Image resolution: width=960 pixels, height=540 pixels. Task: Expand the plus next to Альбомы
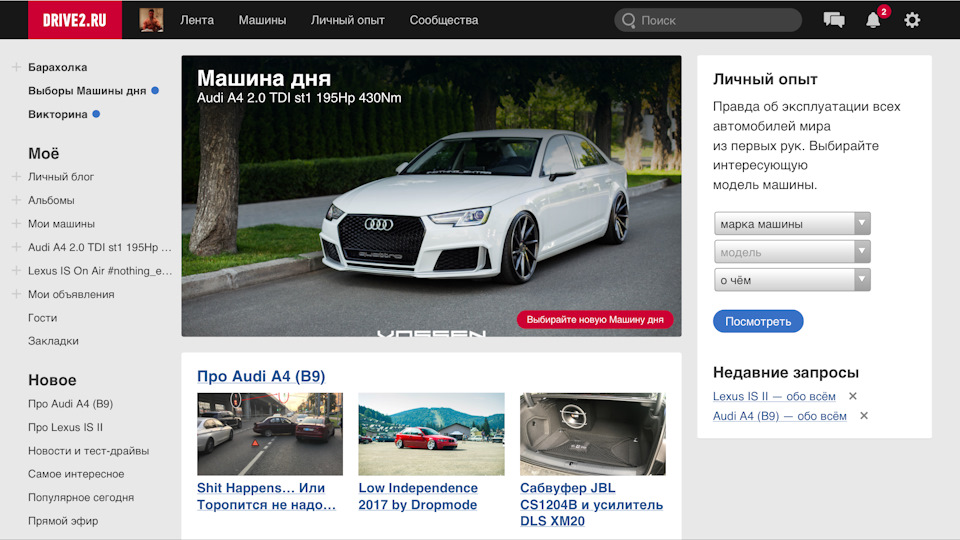[17, 200]
